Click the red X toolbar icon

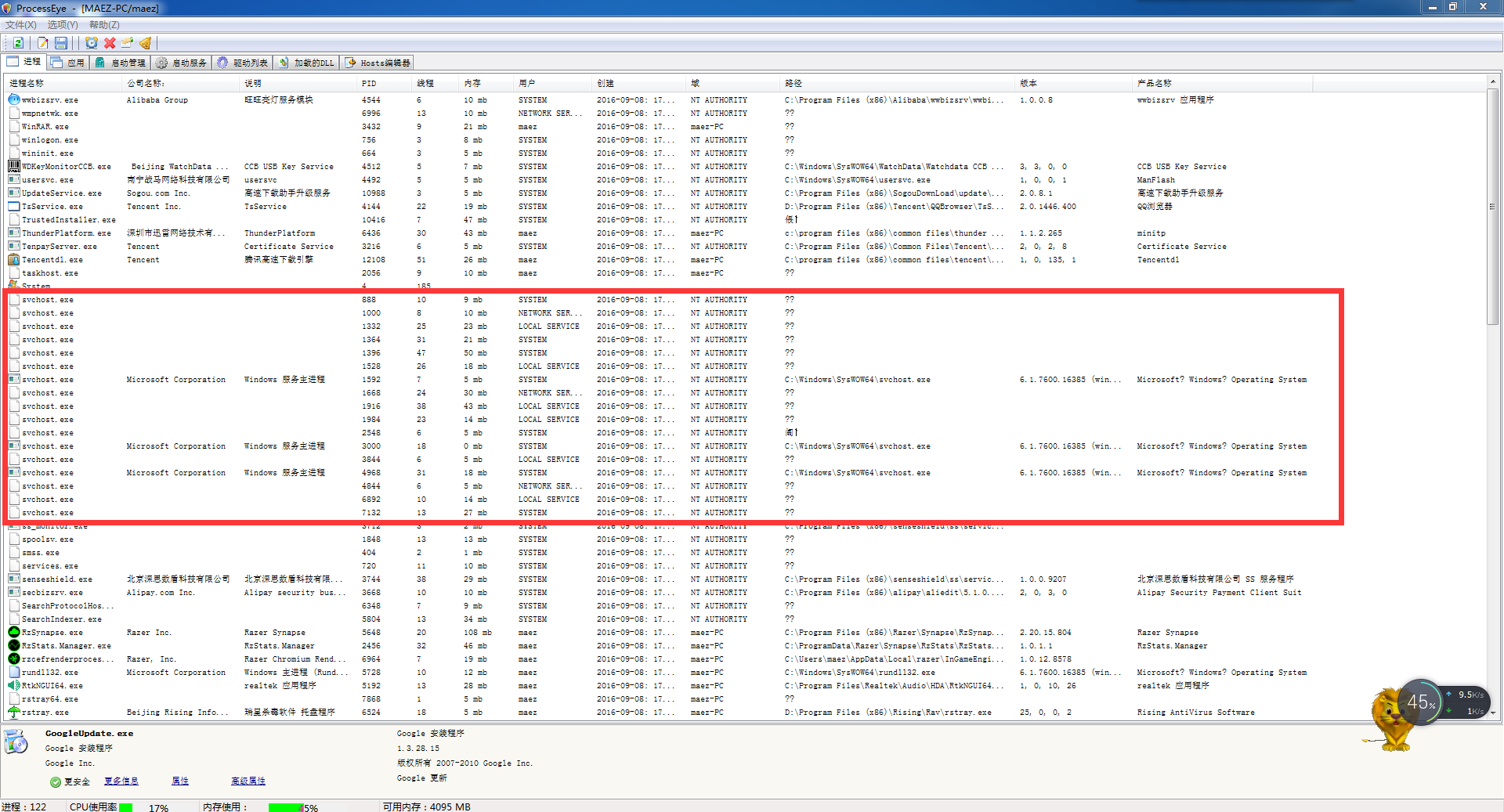pyautogui.click(x=110, y=43)
